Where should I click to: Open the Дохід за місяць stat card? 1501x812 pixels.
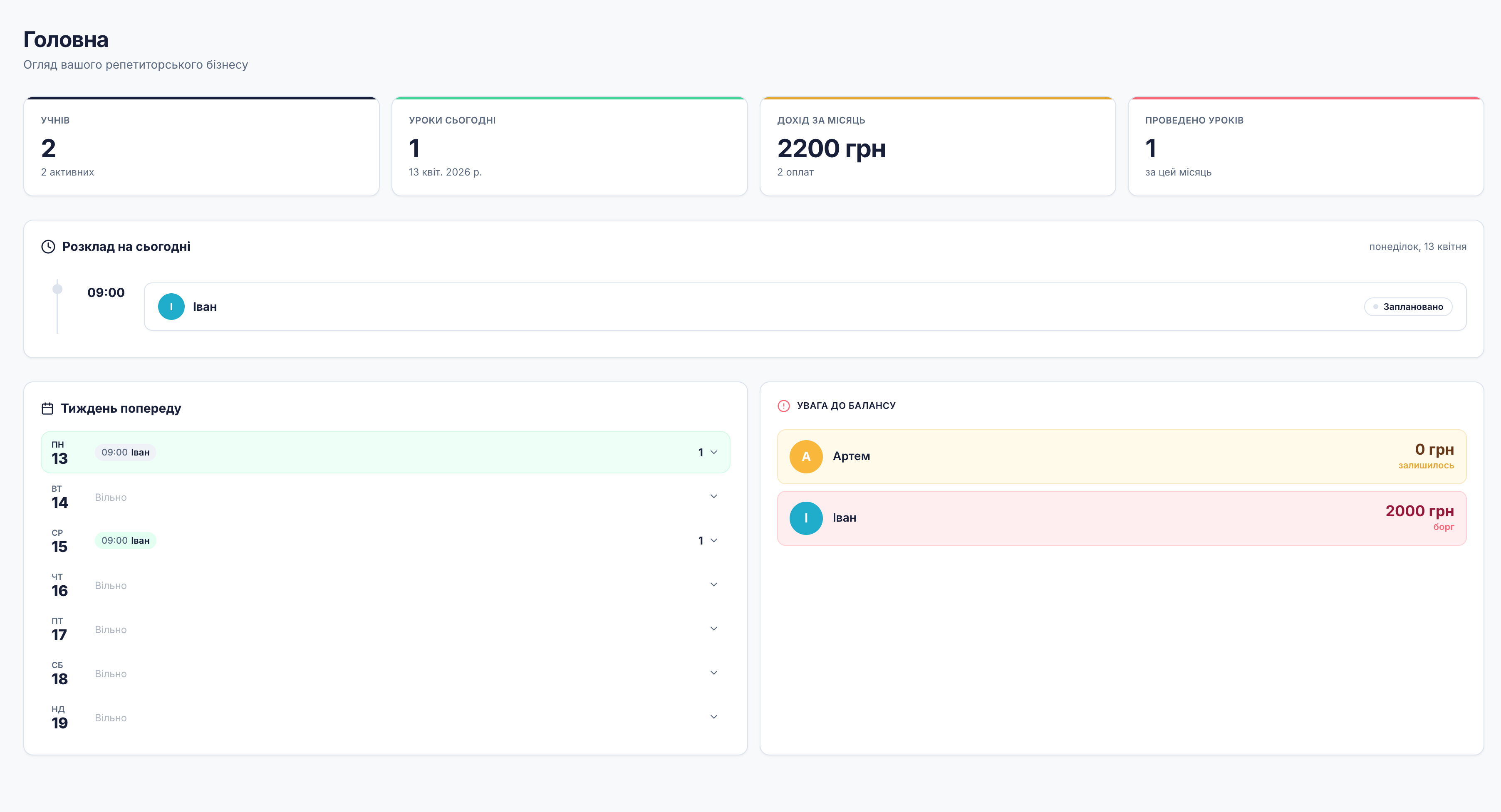click(x=937, y=147)
